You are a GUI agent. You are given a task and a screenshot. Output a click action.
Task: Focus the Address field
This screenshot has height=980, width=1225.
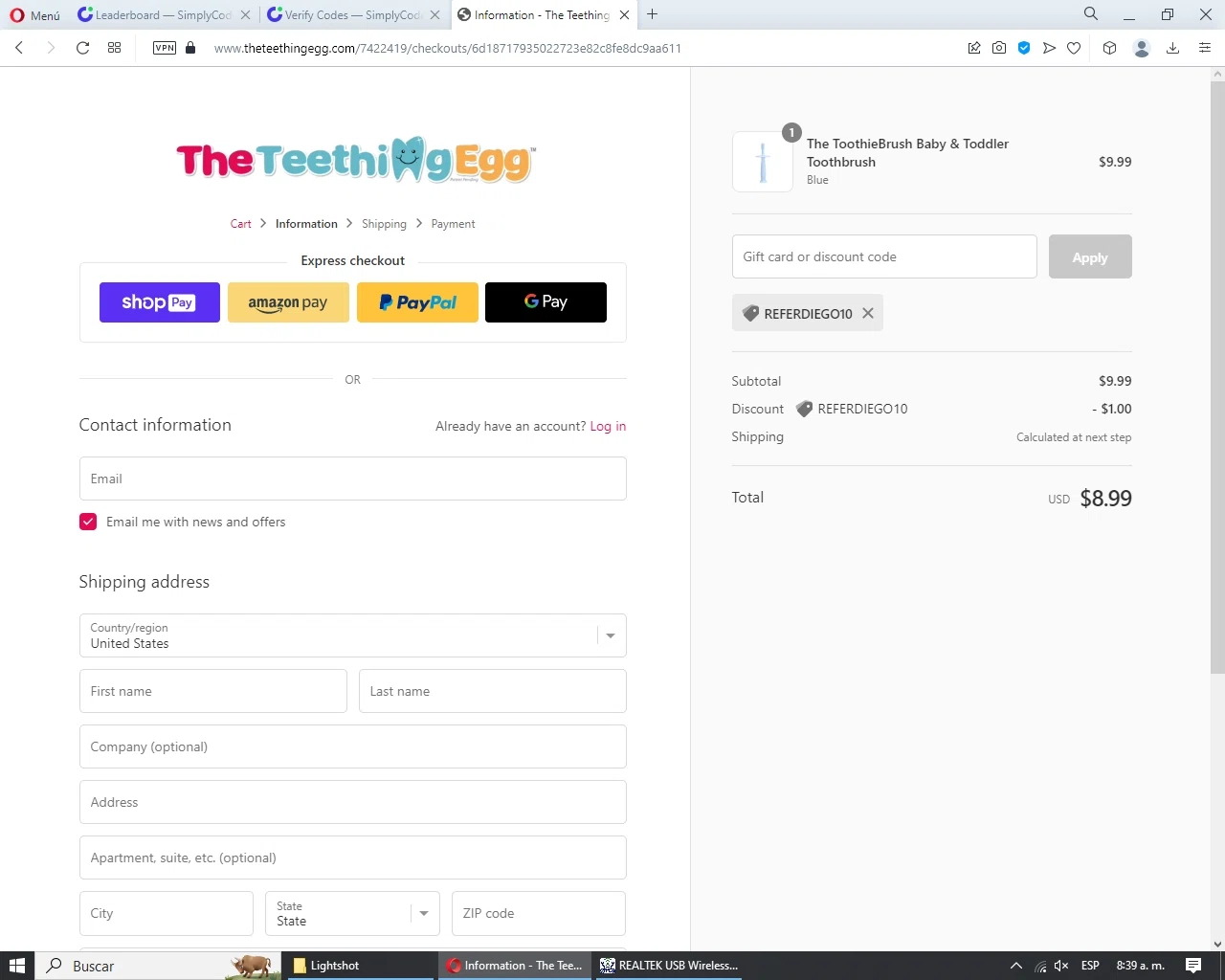[353, 802]
